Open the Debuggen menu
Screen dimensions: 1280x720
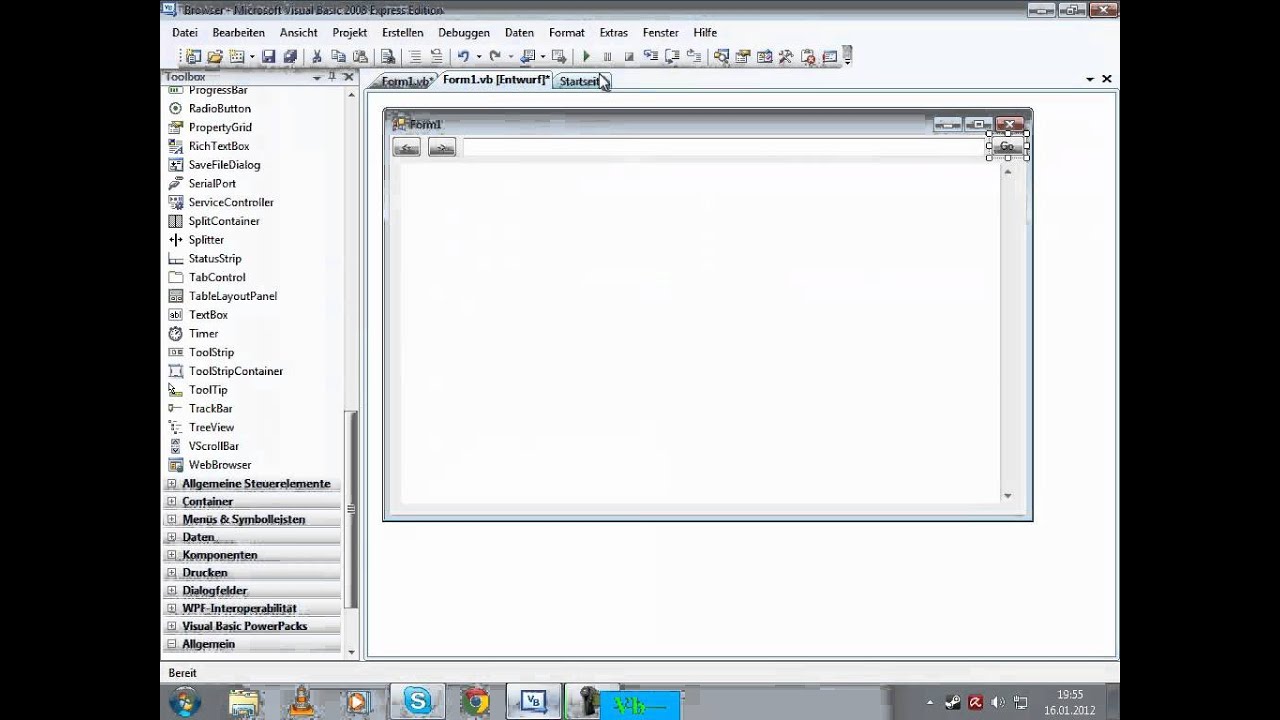click(463, 32)
